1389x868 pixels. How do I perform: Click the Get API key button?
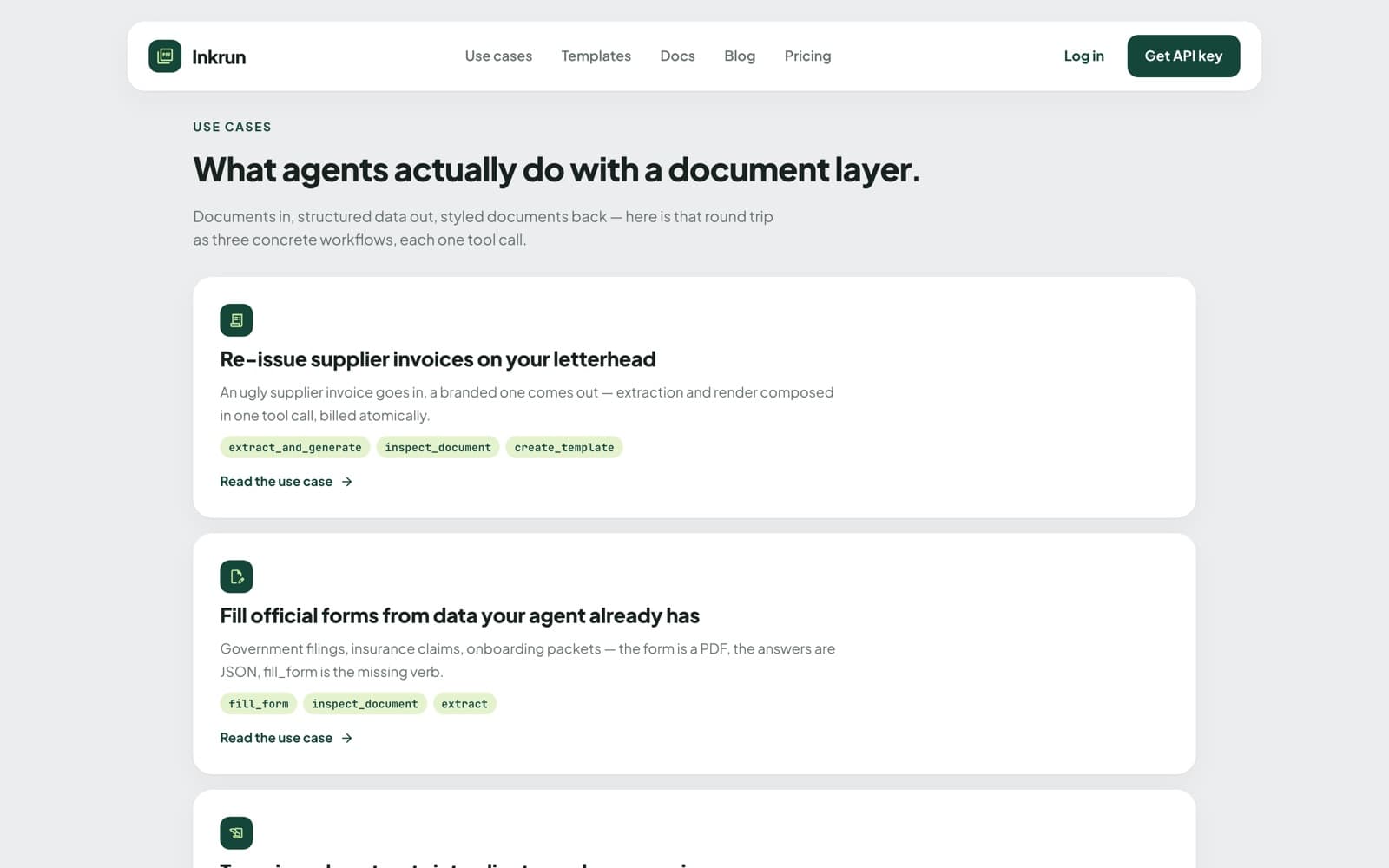[1183, 56]
